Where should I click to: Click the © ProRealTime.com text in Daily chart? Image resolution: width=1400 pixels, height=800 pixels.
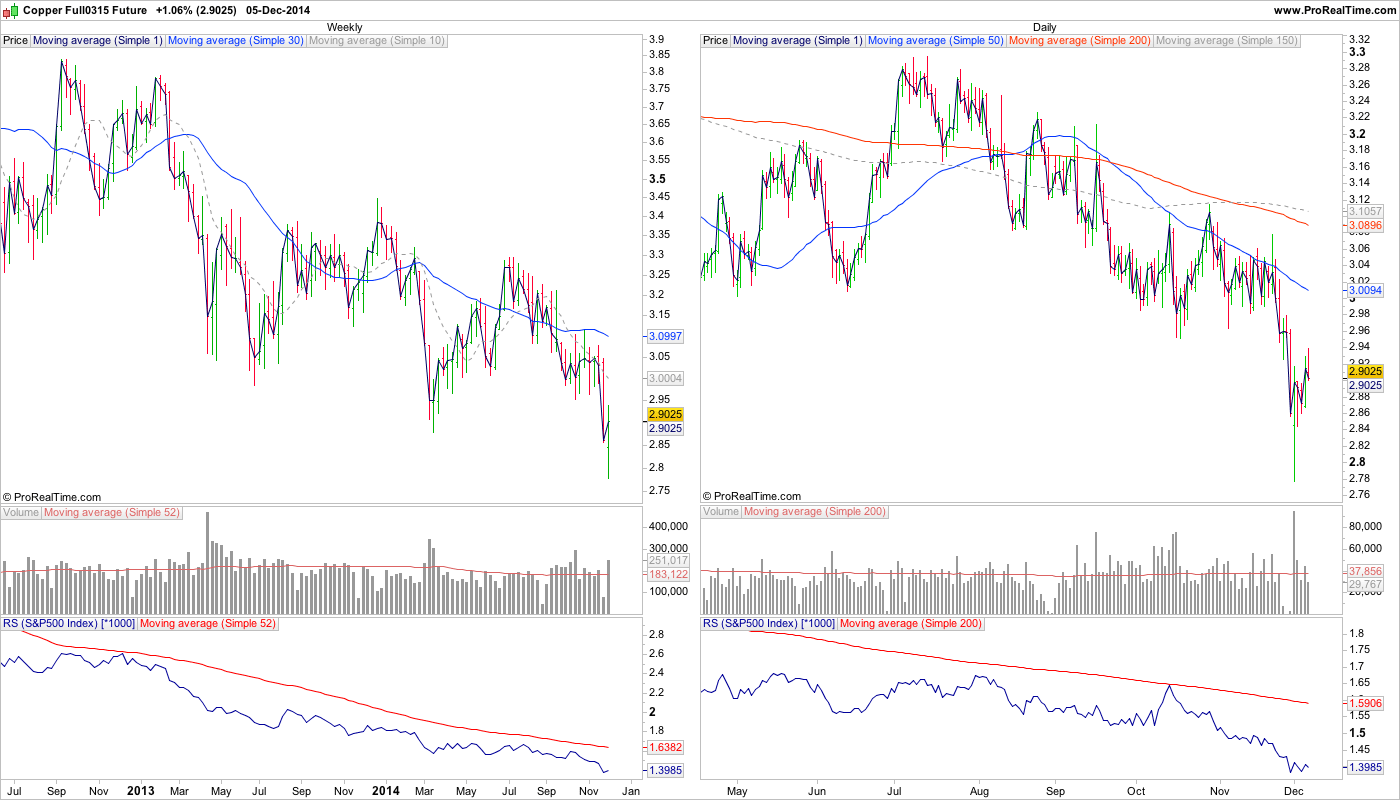coord(752,496)
